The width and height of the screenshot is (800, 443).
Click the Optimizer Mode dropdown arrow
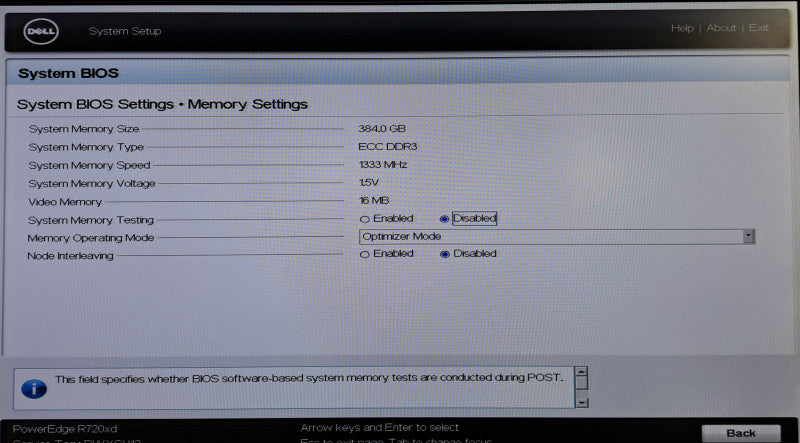click(x=748, y=237)
